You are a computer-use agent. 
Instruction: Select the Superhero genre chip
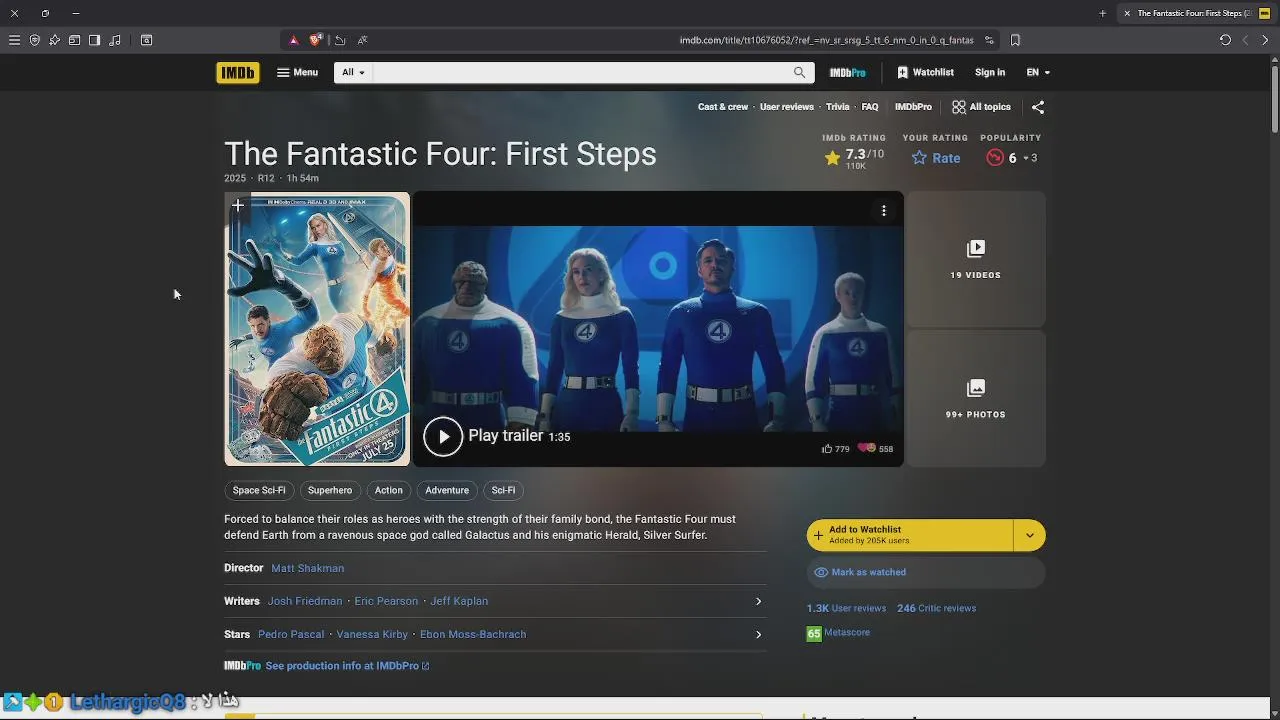(x=330, y=490)
